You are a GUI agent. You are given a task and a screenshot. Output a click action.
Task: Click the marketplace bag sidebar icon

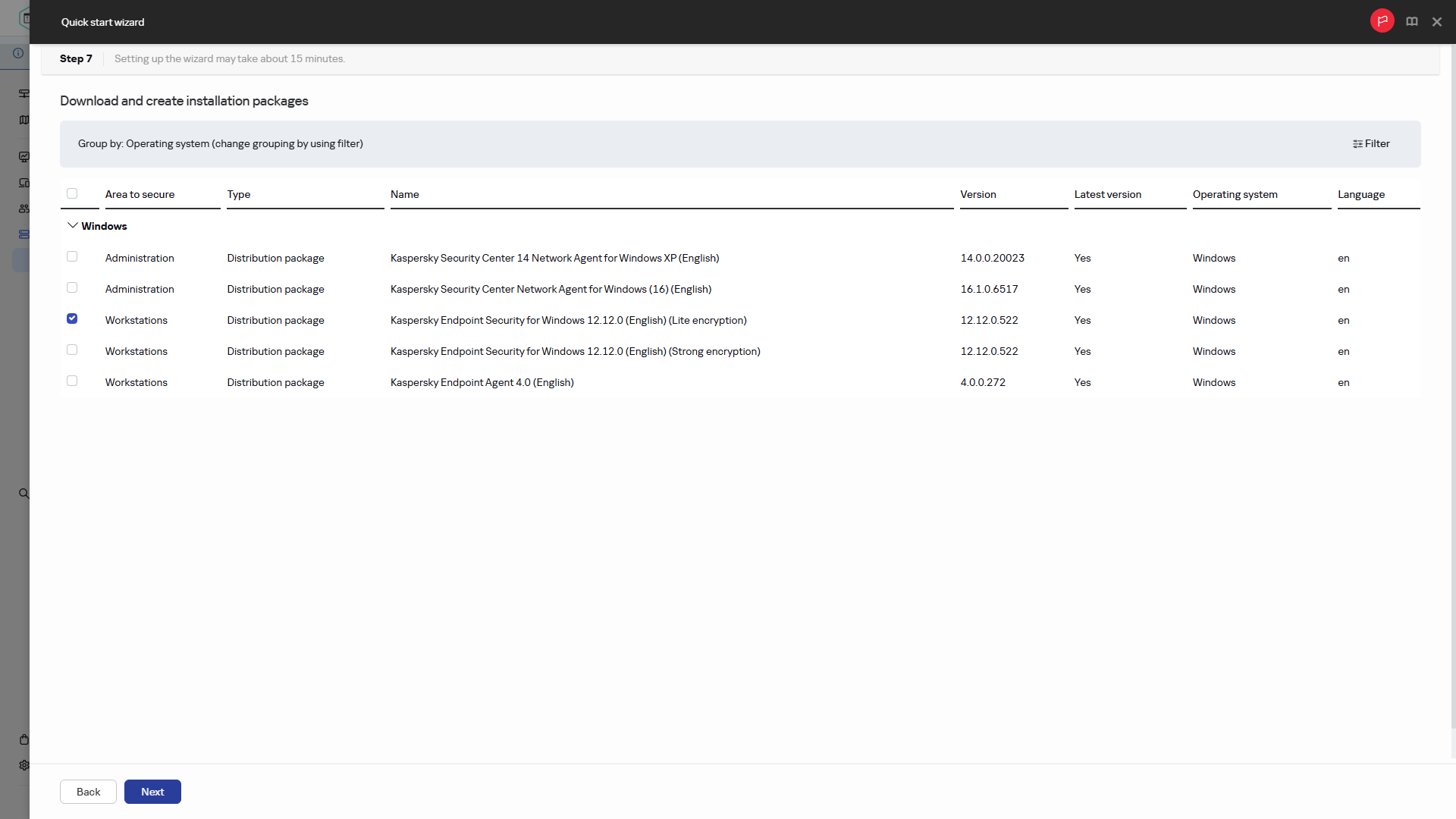24,739
